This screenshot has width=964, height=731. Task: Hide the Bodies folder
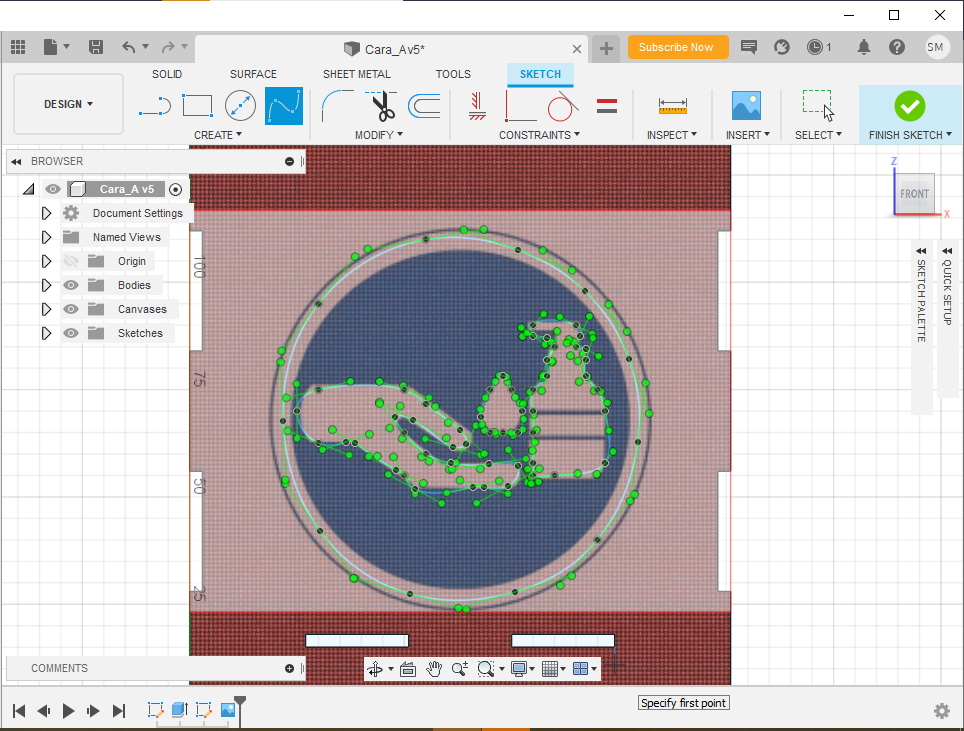coord(71,285)
